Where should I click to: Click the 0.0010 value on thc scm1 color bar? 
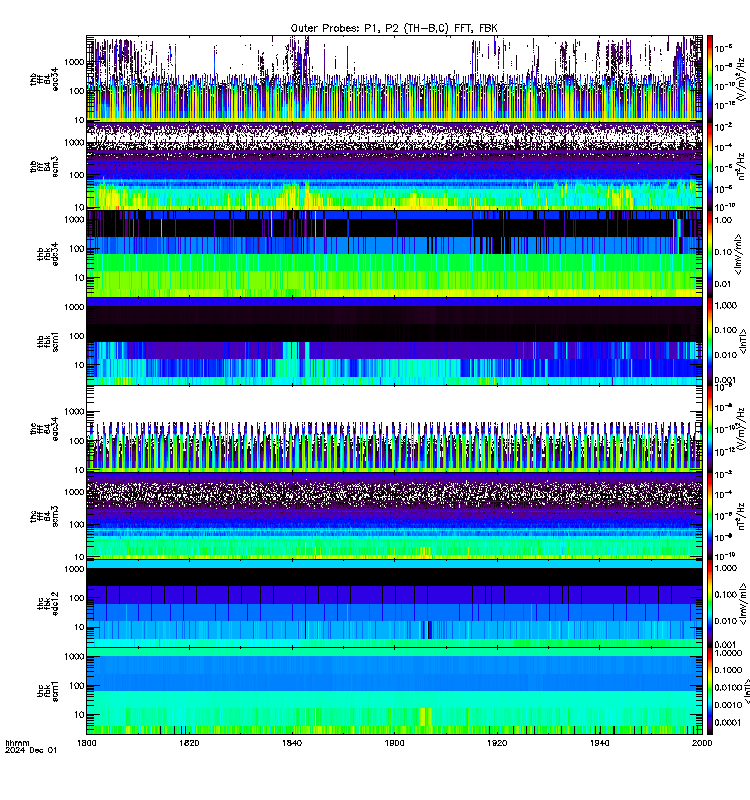[729, 705]
